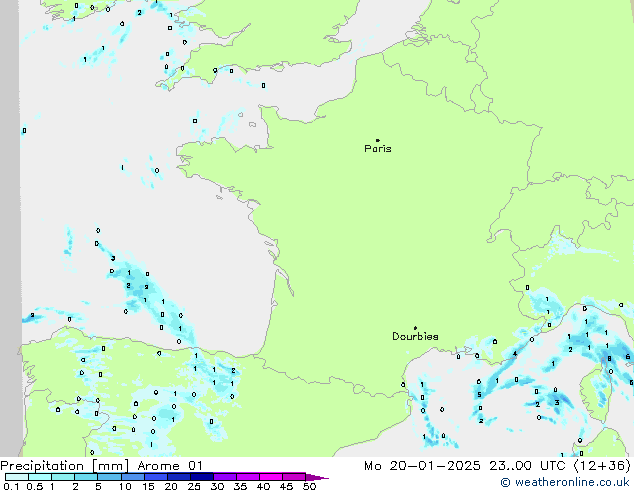This screenshot has height=490, width=634.
Task: Click the '25' legend scale value
Action: 194,486
